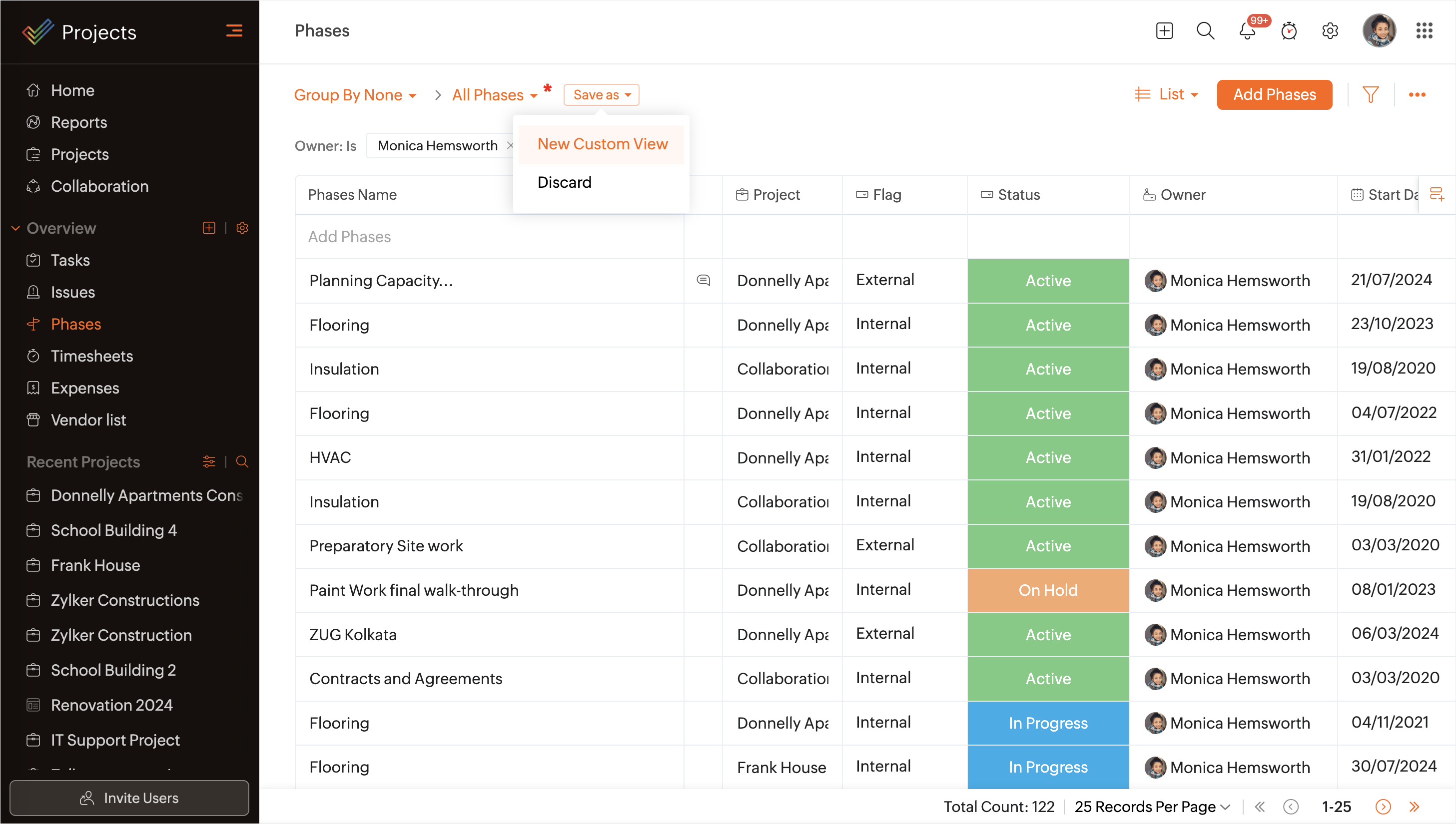
Task: Open the notifications bell icon
Action: coord(1247,31)
